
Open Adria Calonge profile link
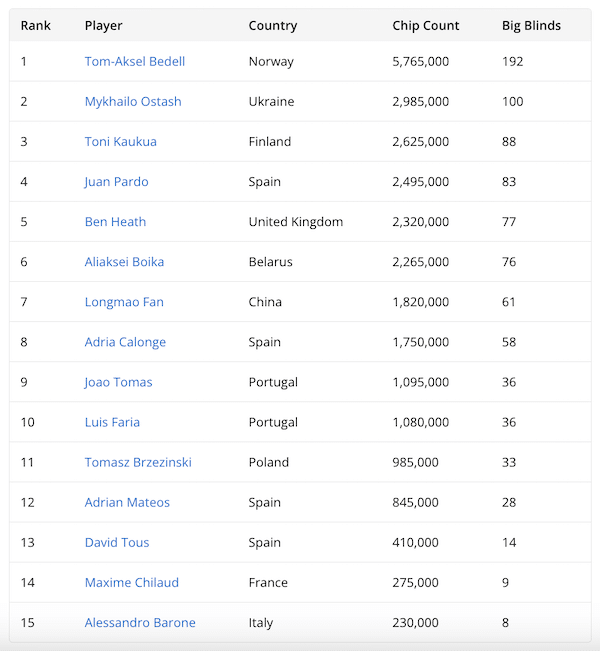(x=125, y=342)
